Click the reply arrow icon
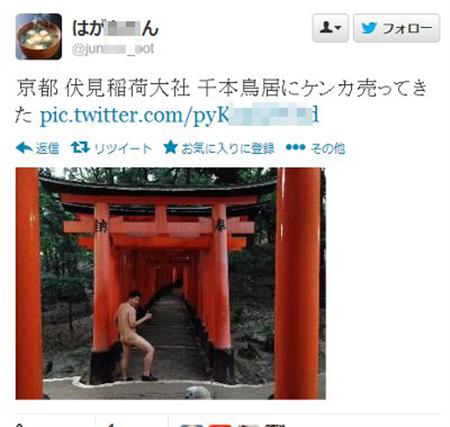The width and height of the screenshot is (450, 427). point(24,148)
